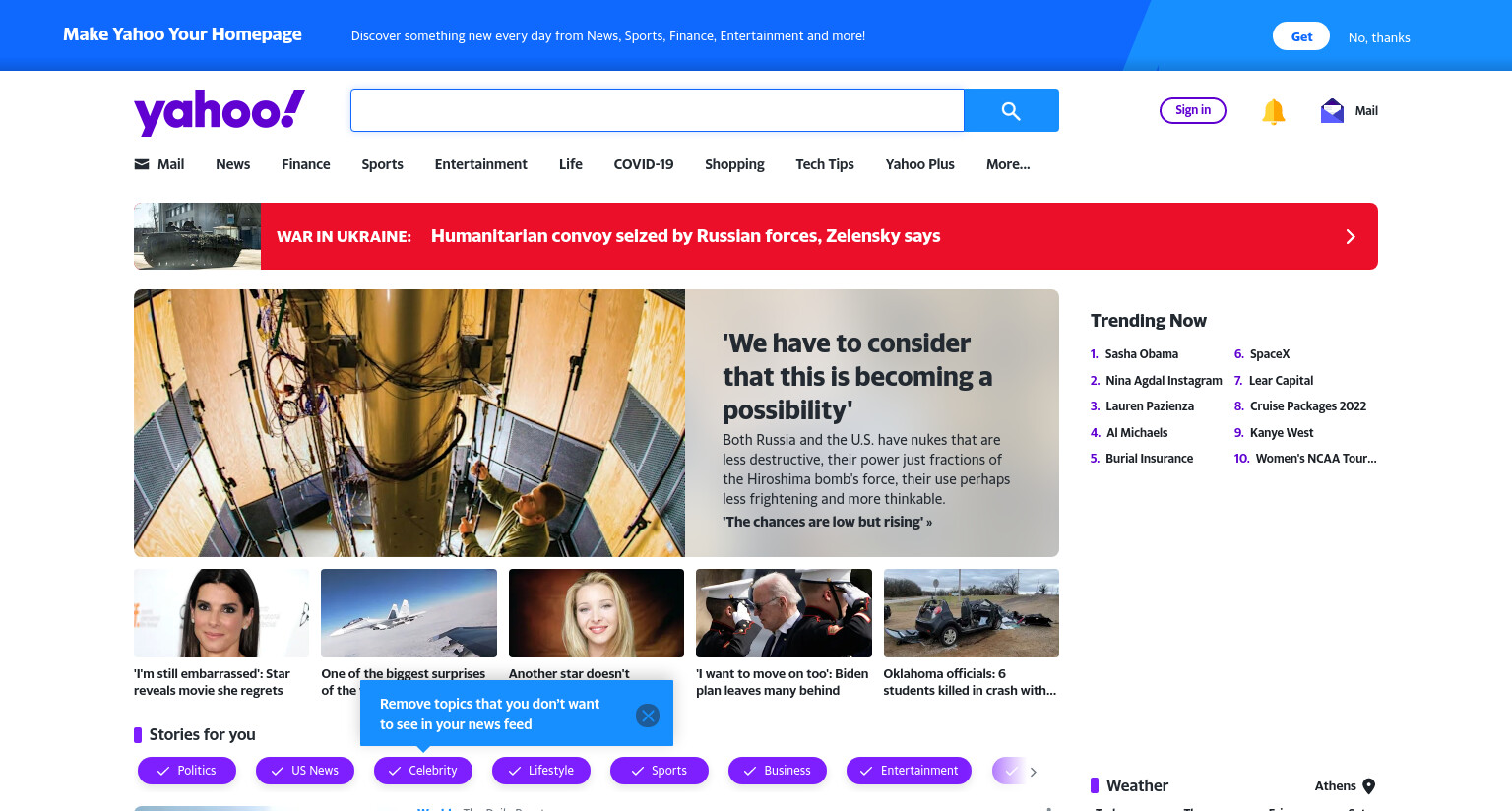Open trending topic Nina Agdal Instagram

pos(1164,381)
